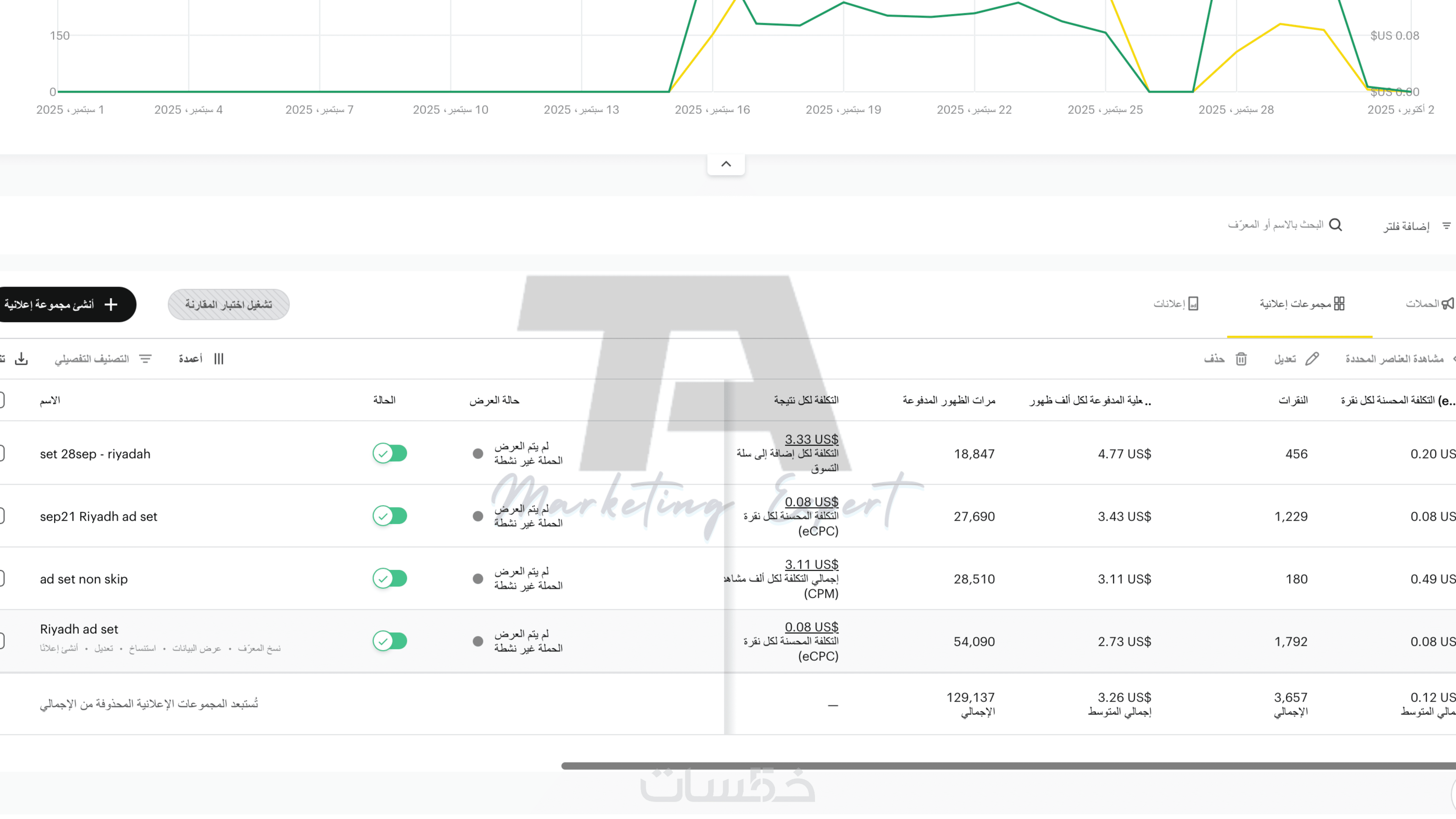The height and width of the screenshot is (819, 1456).
Task: Click تعديل link under Riyadh ad set
Action: pyautogui.click(x=103, y=648)
